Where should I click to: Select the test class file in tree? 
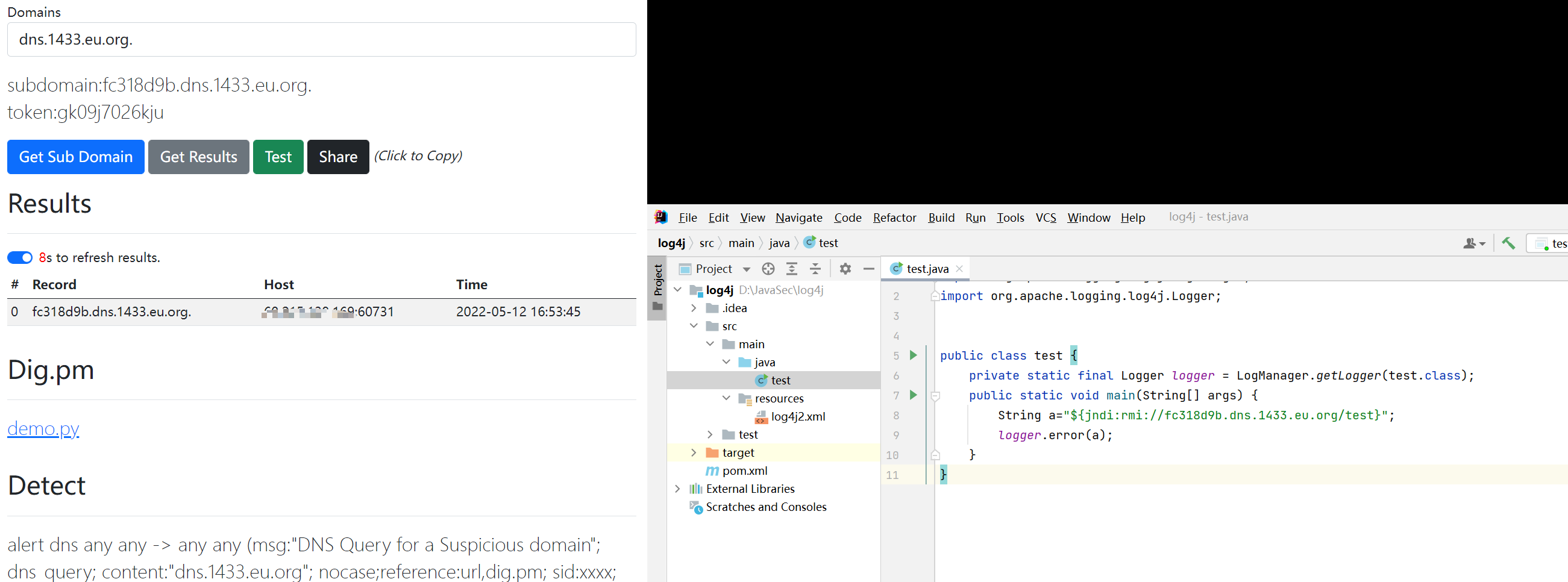tap(773, 381)
